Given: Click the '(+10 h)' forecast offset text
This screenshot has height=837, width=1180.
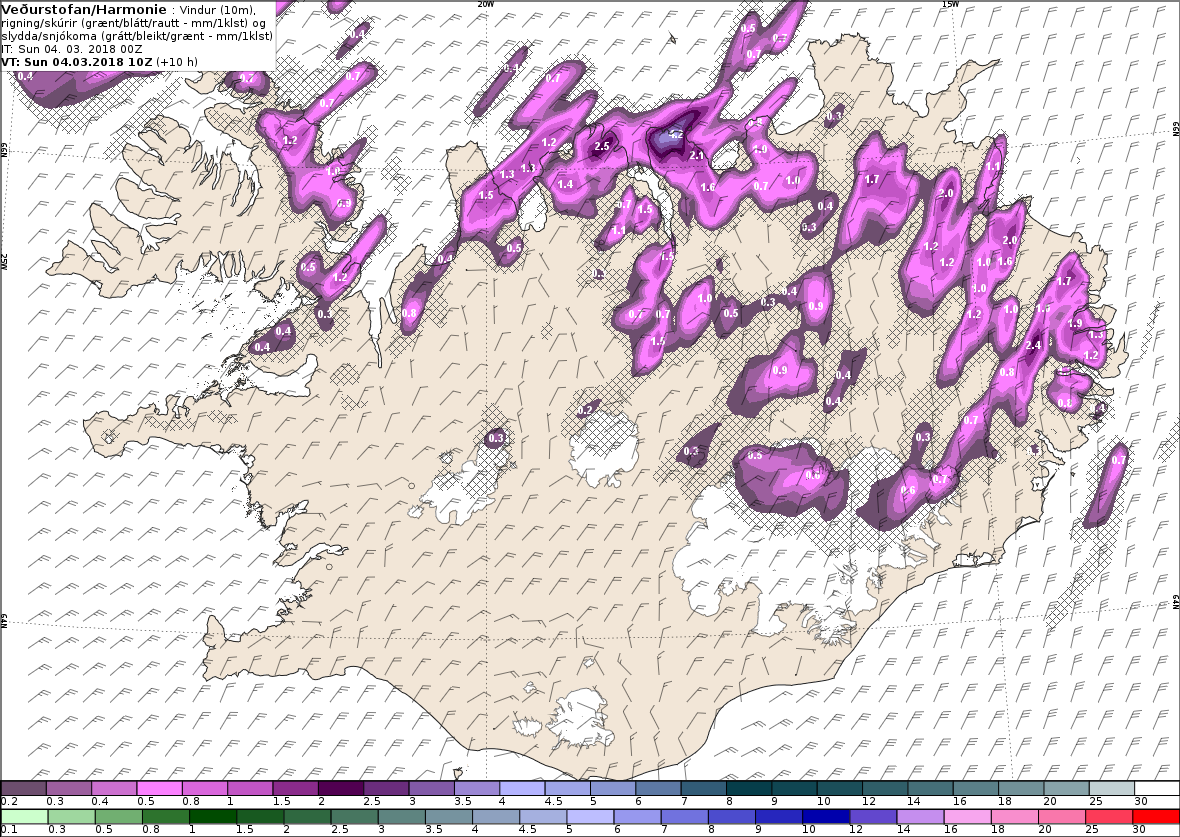Looking at the screenshot, I should [x=177, y=62].
